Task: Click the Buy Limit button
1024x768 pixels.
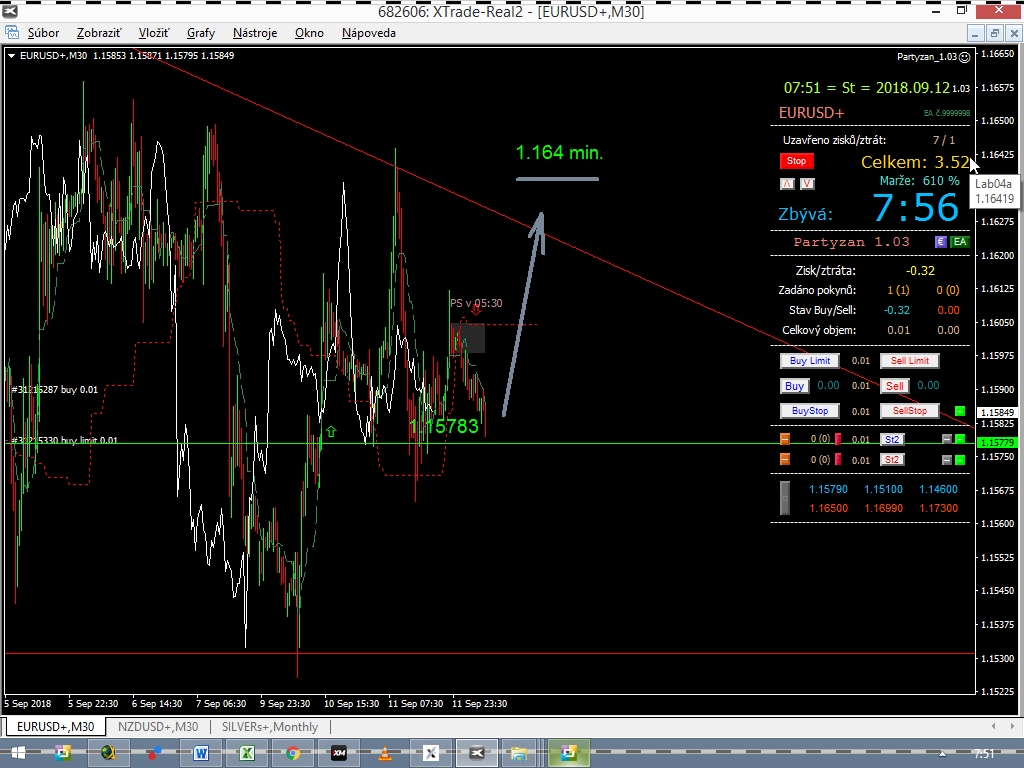Action: point(810,360)
